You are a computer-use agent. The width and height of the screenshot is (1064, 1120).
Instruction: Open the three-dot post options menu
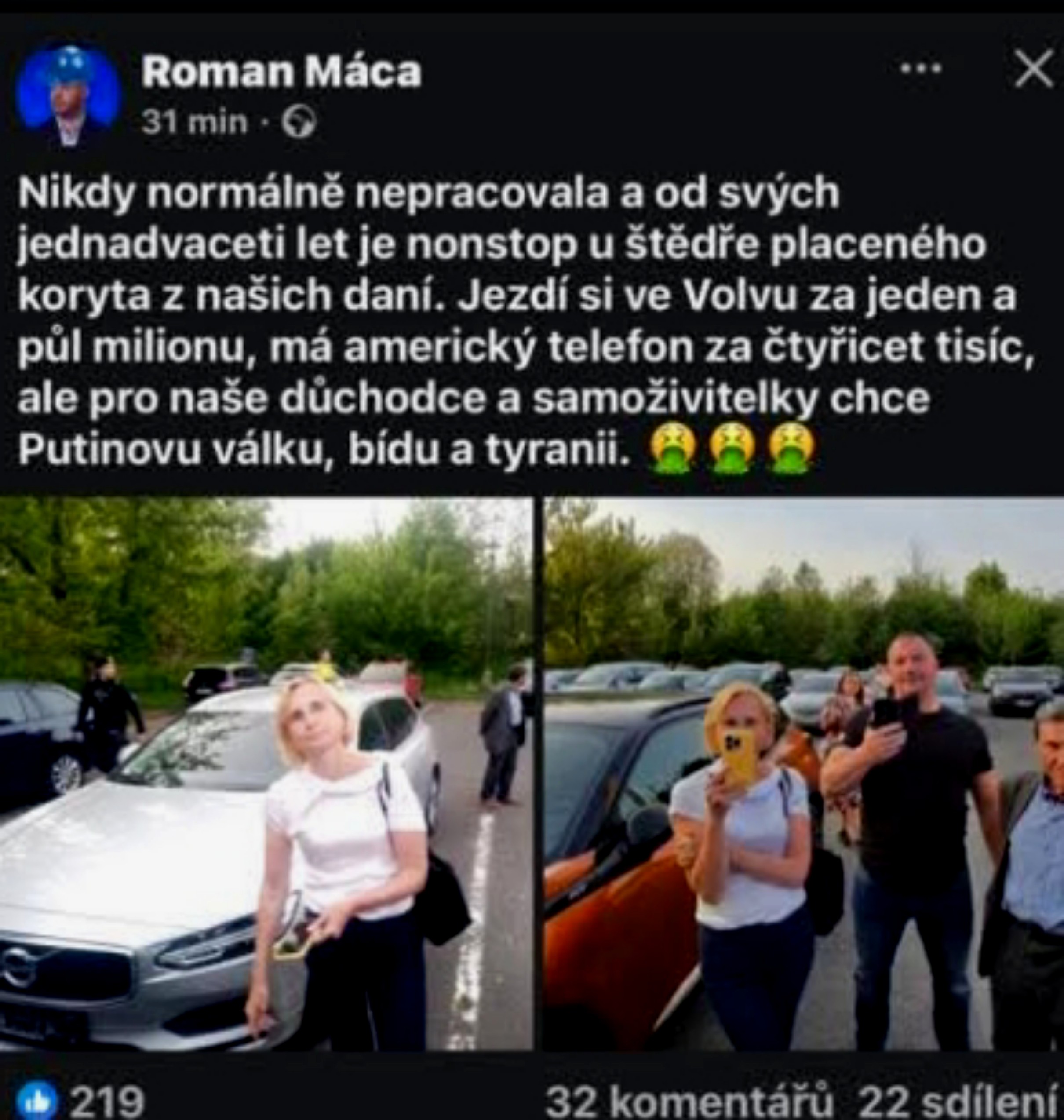[921, 69]
